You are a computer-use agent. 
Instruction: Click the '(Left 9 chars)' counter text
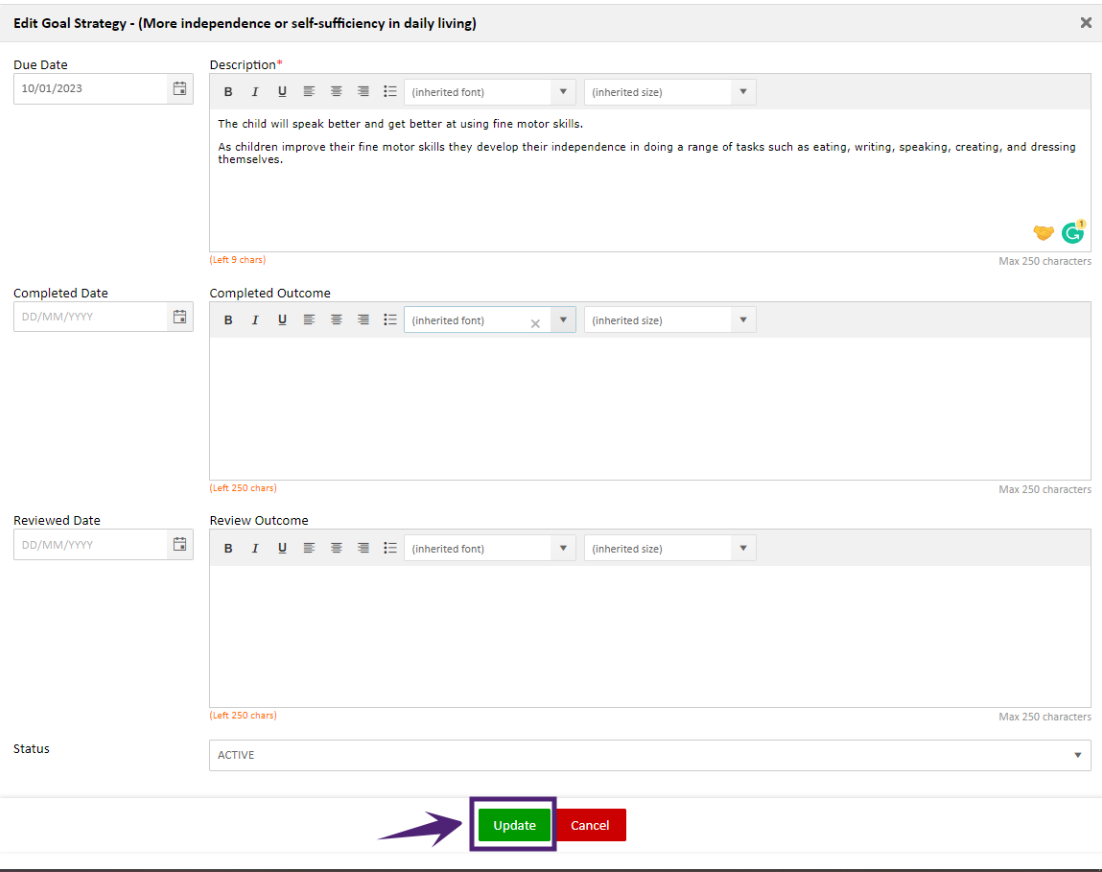point(238,260)
